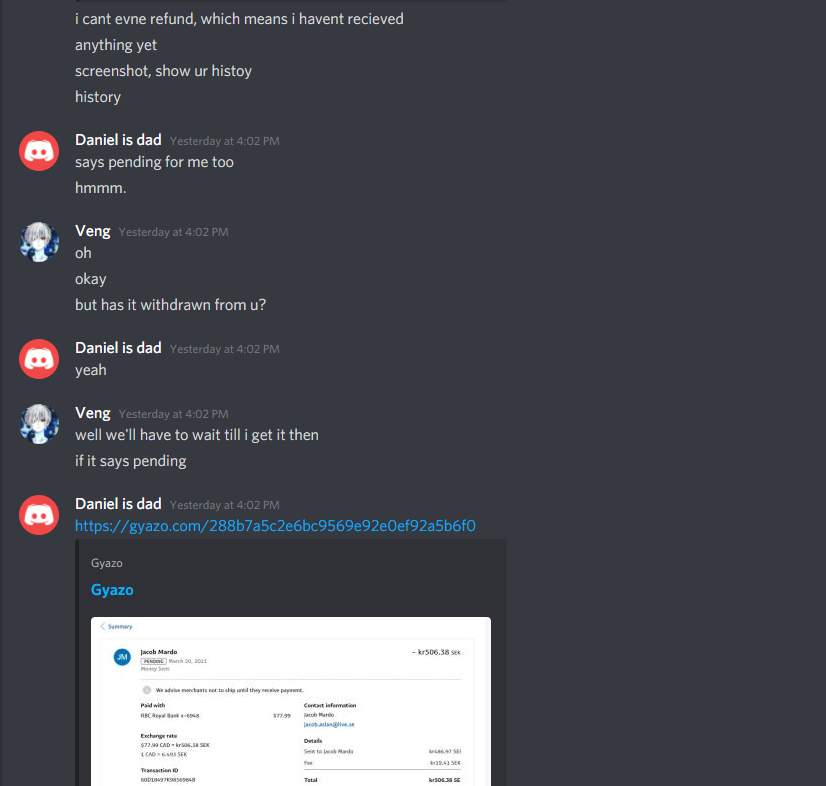Open the gyazo.com URL link in the chat
Screen dimensions: 826x786
tap(275, 526)
